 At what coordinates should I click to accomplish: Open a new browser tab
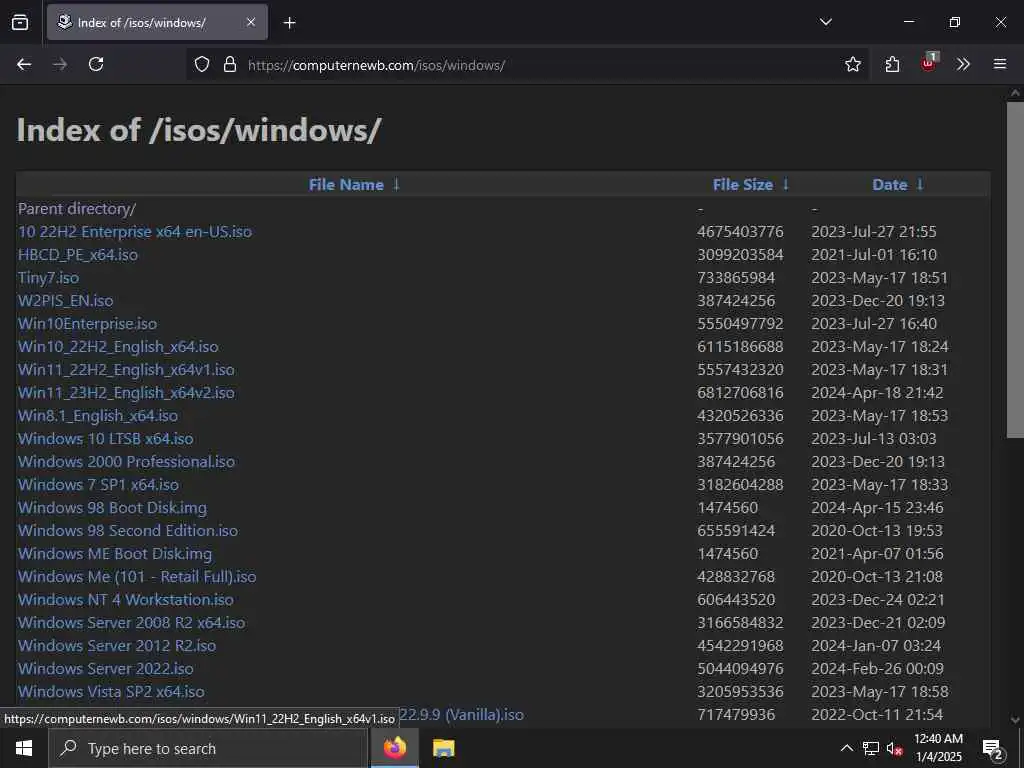click(289, 23)
